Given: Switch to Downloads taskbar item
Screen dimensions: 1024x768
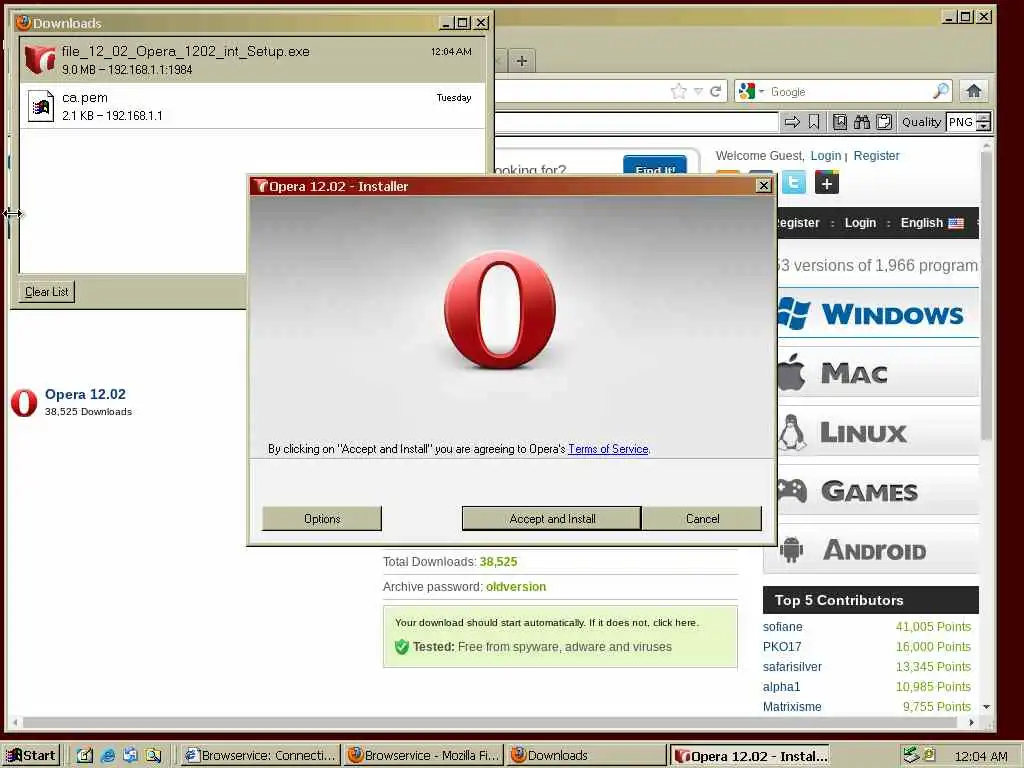Looking at the screenshot, I should click(x=586, y=756).
